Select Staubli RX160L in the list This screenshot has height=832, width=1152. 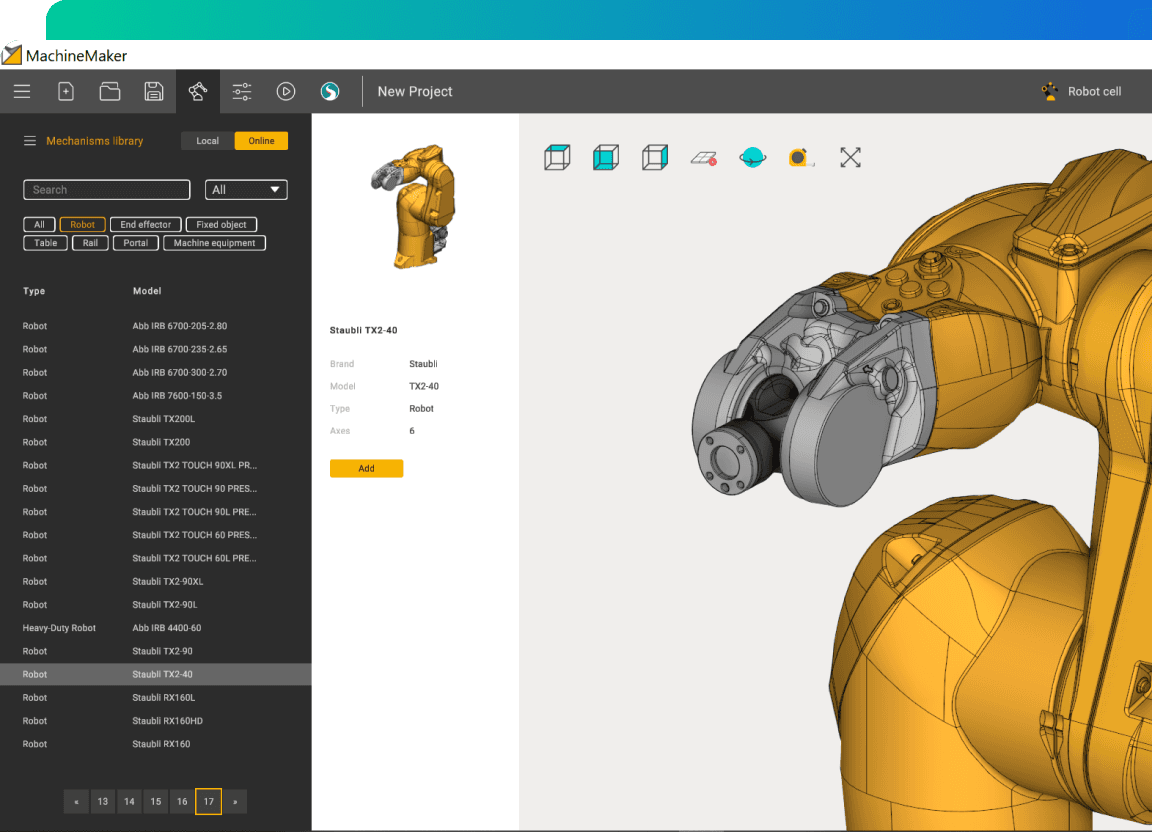[x=163, y=698]
